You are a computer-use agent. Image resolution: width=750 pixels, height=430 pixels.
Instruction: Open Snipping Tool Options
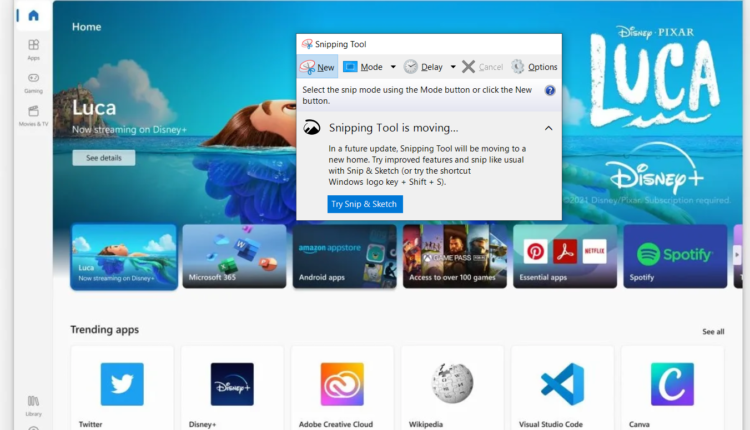tap(534, 67)
